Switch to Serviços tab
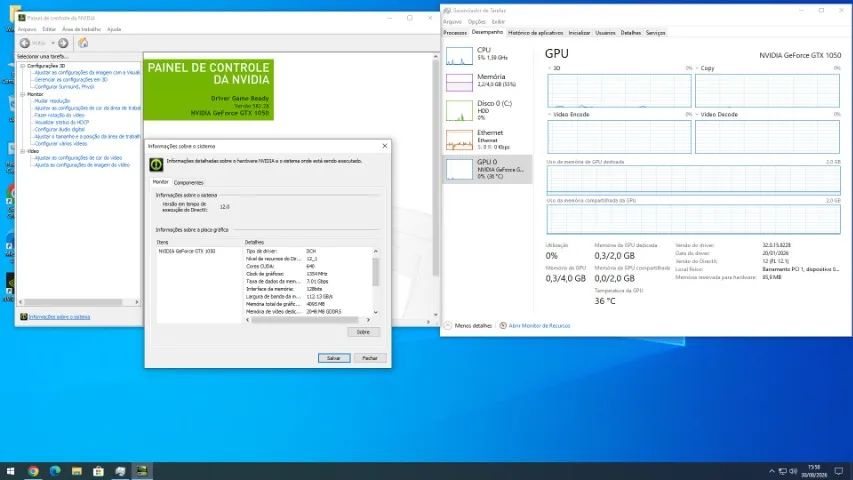Viewport: 853px width, 480px height. (656, 33)
